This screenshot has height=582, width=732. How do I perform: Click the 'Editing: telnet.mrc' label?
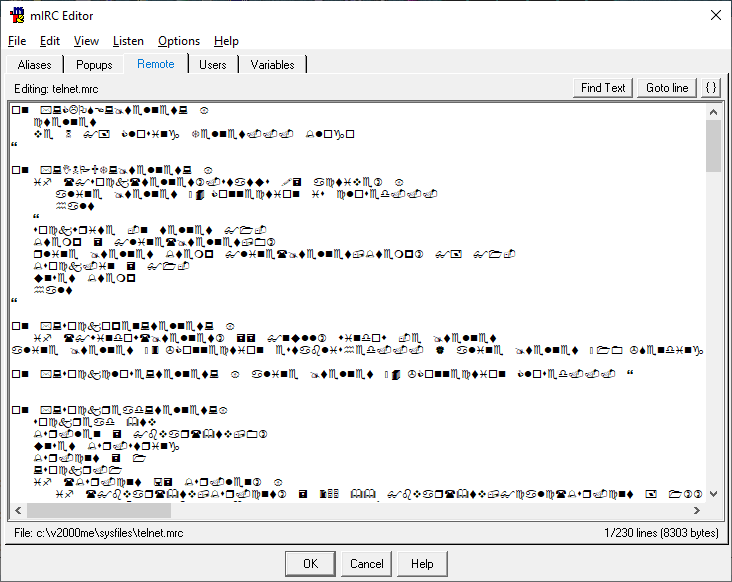point(56,89)
